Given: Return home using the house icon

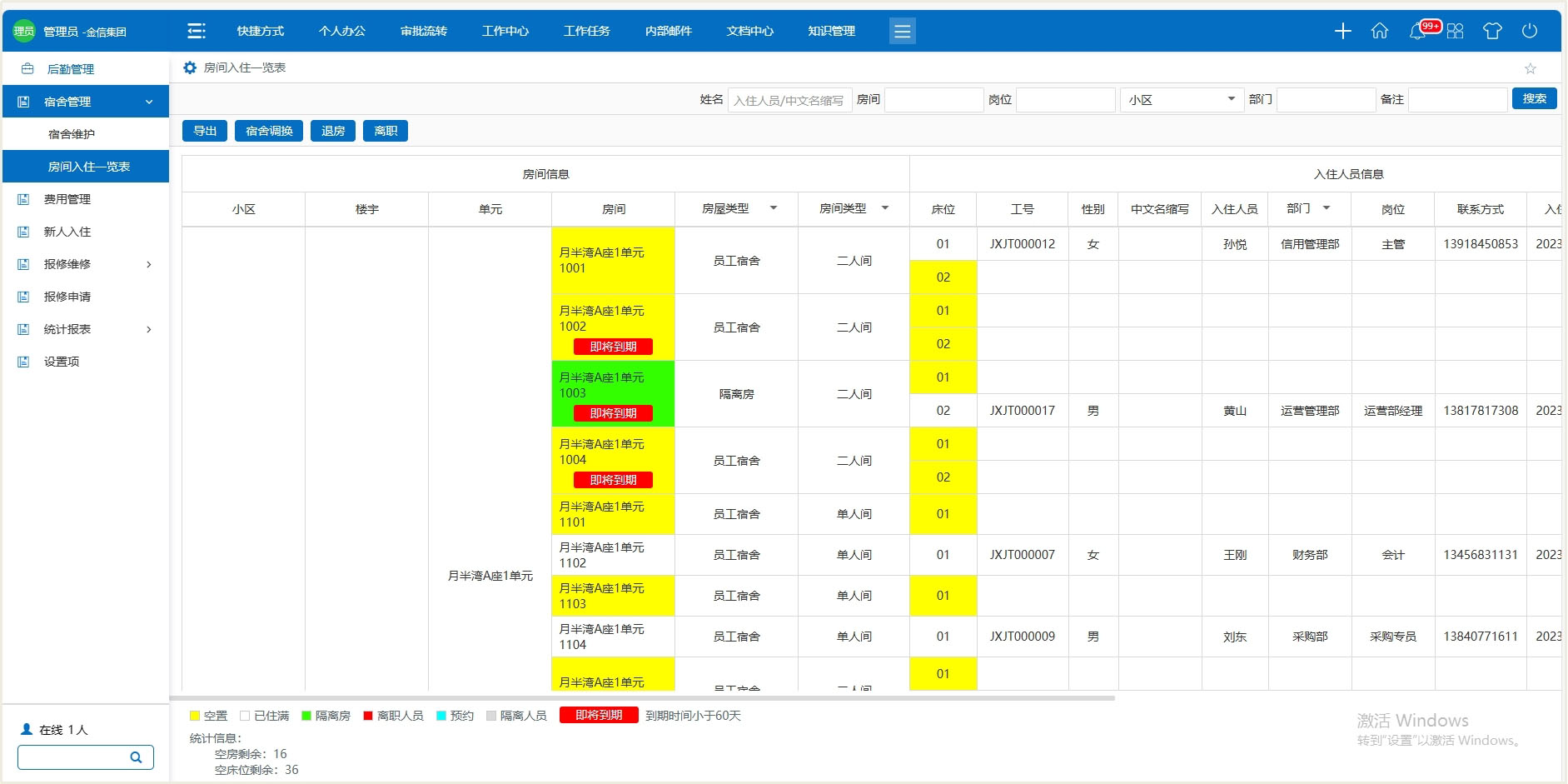Looking at the screenshot, I should 1380,31.
